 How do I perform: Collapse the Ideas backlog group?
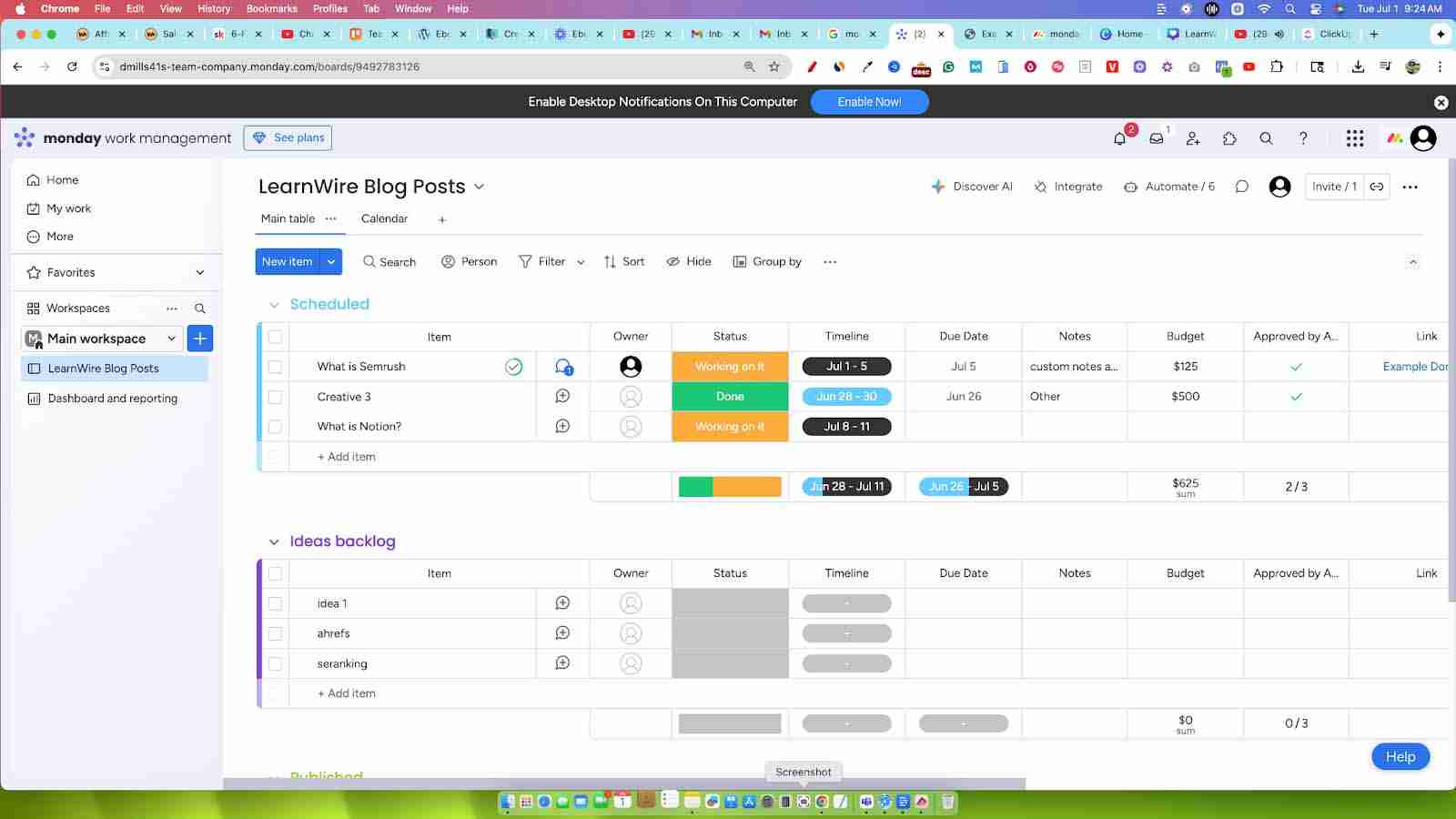(x=274, y=541)
